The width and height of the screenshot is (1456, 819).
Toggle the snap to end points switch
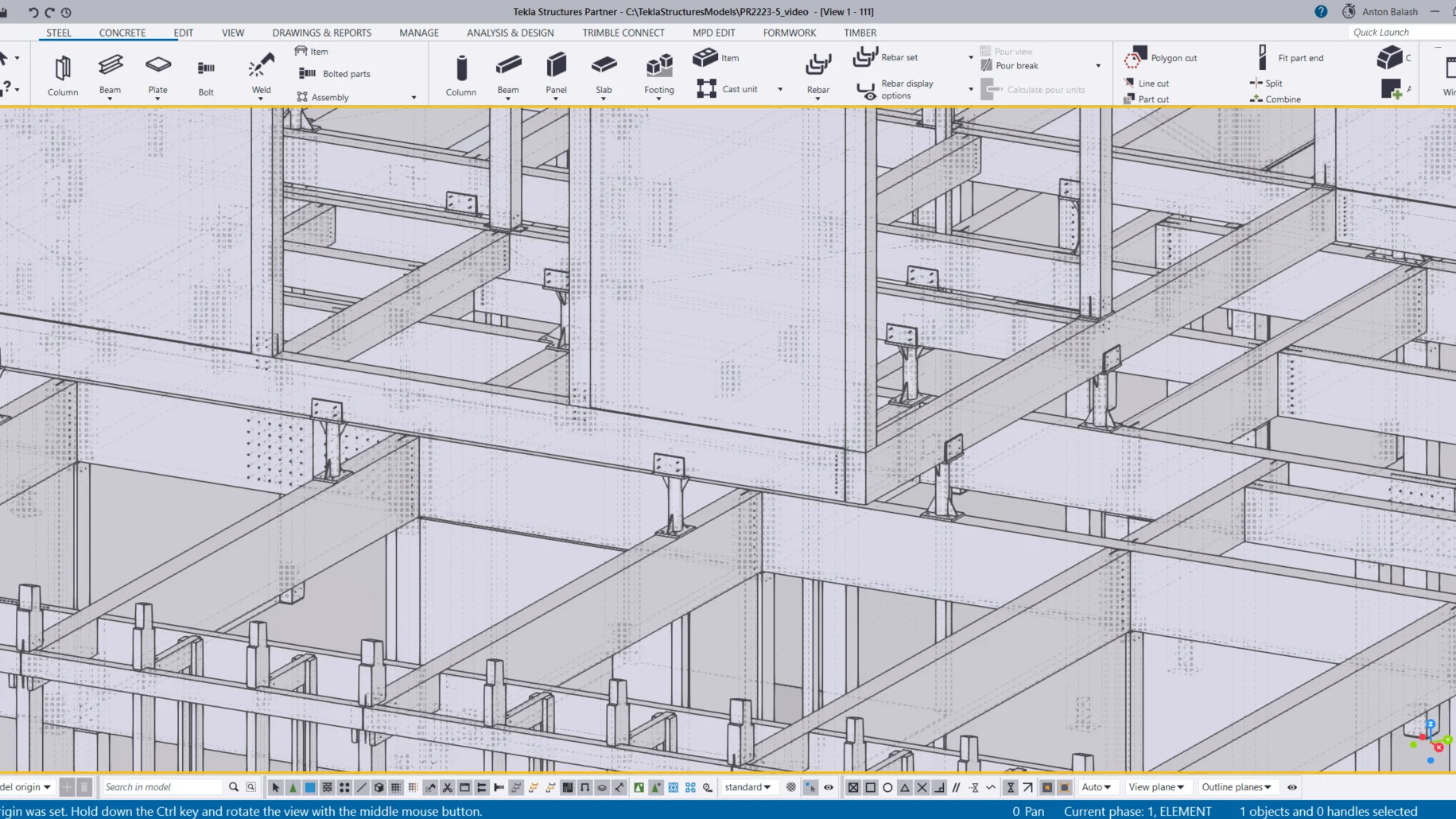click(x=870, y=787)
